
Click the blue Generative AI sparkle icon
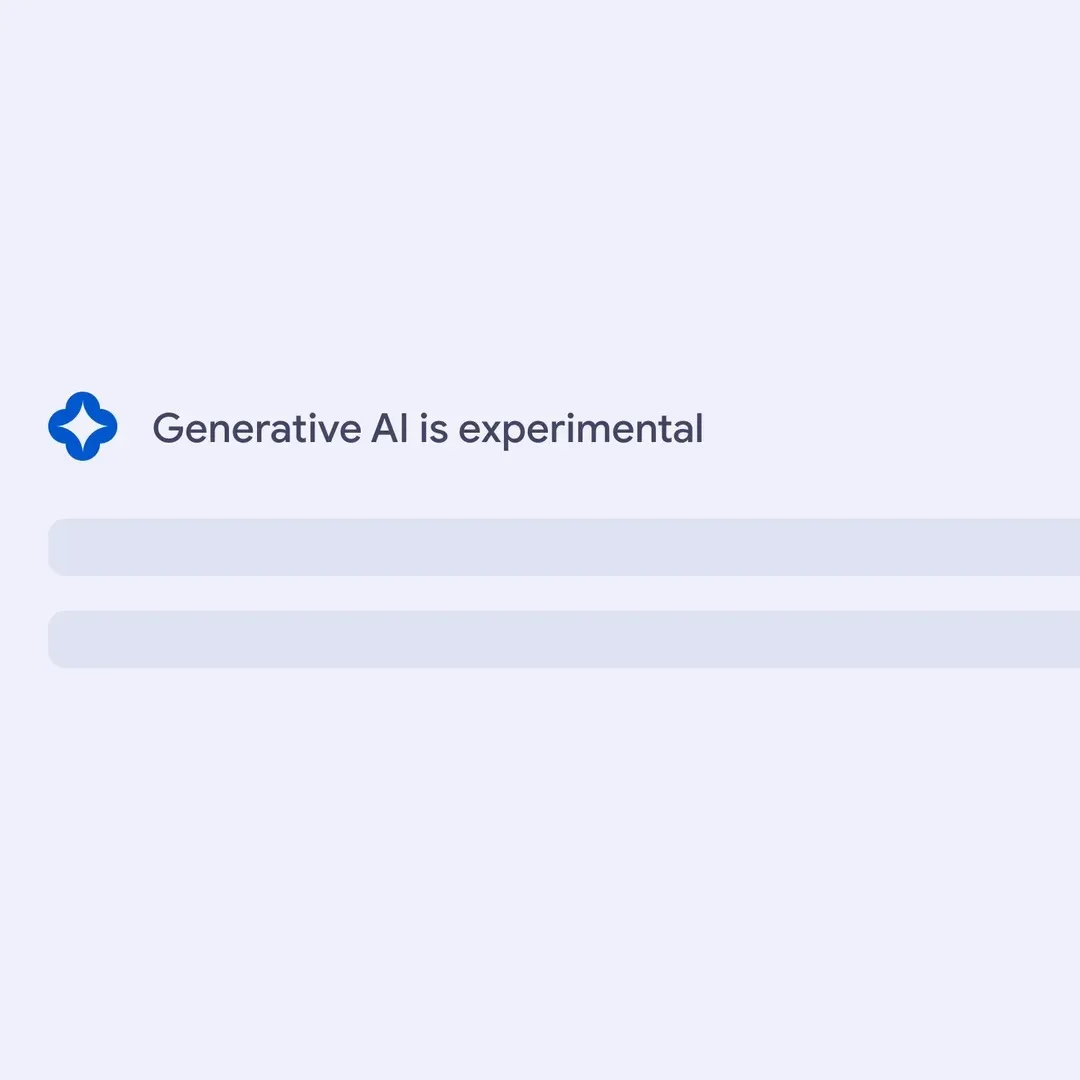coord(83,427)
